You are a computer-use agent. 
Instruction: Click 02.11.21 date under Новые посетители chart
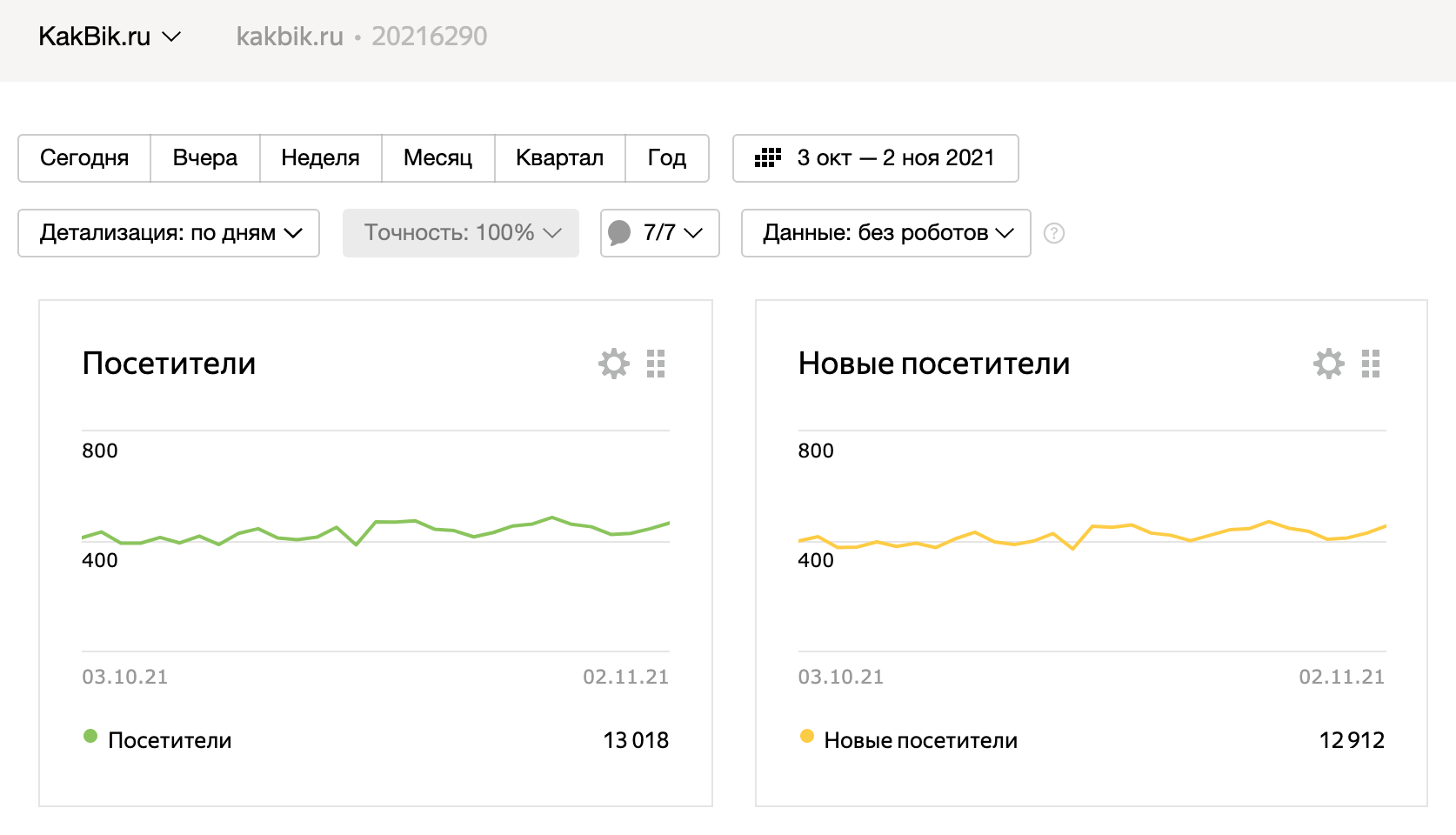(x=1342, y=677)
